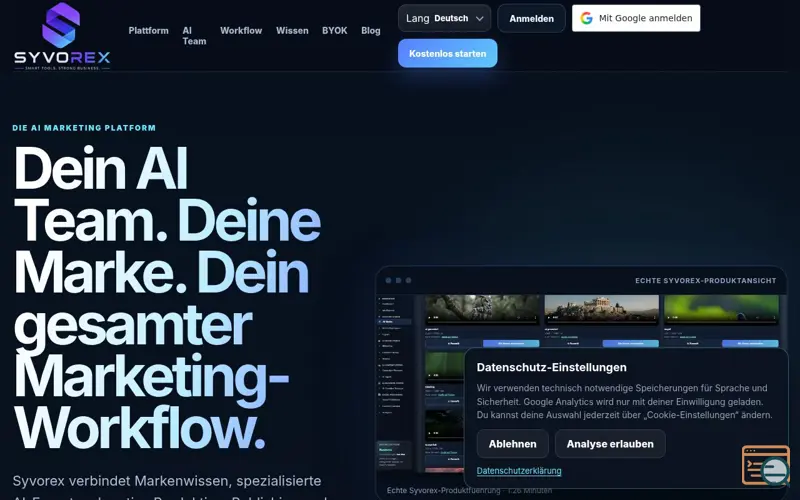
Task: Click the owl forest video thumbnail in preview
Action: point(482,309)
